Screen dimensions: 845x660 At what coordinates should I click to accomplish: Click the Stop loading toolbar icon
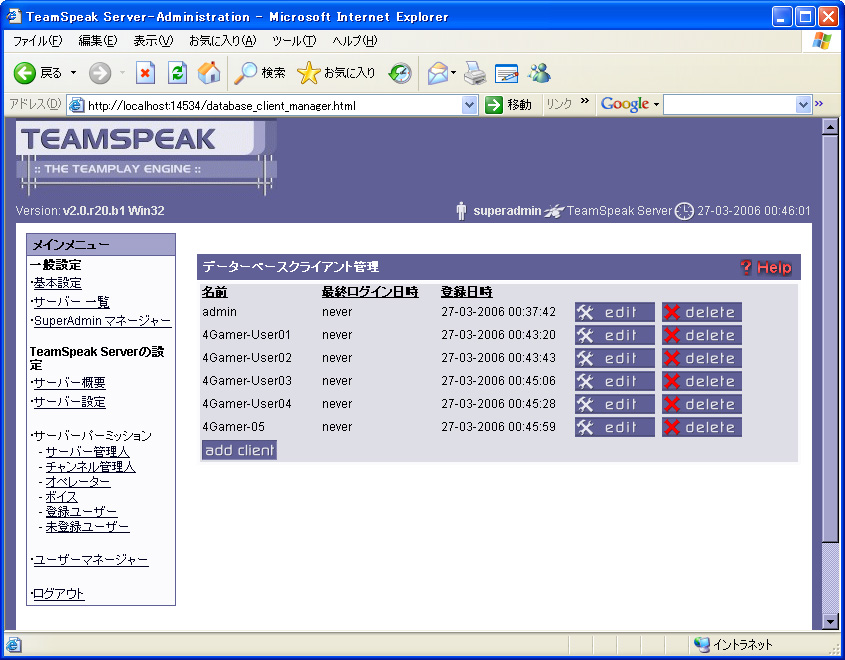146,73
